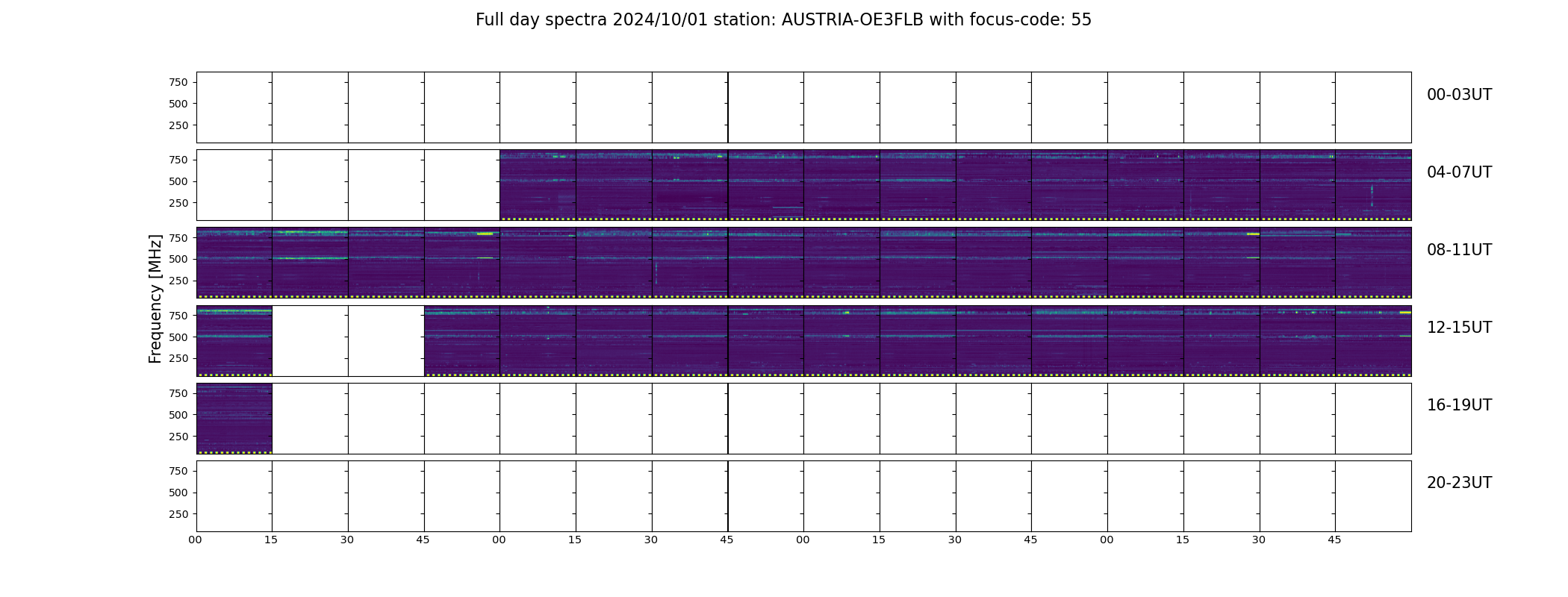Click the 750 tick in the 00-03UT row

click(178, 82)
